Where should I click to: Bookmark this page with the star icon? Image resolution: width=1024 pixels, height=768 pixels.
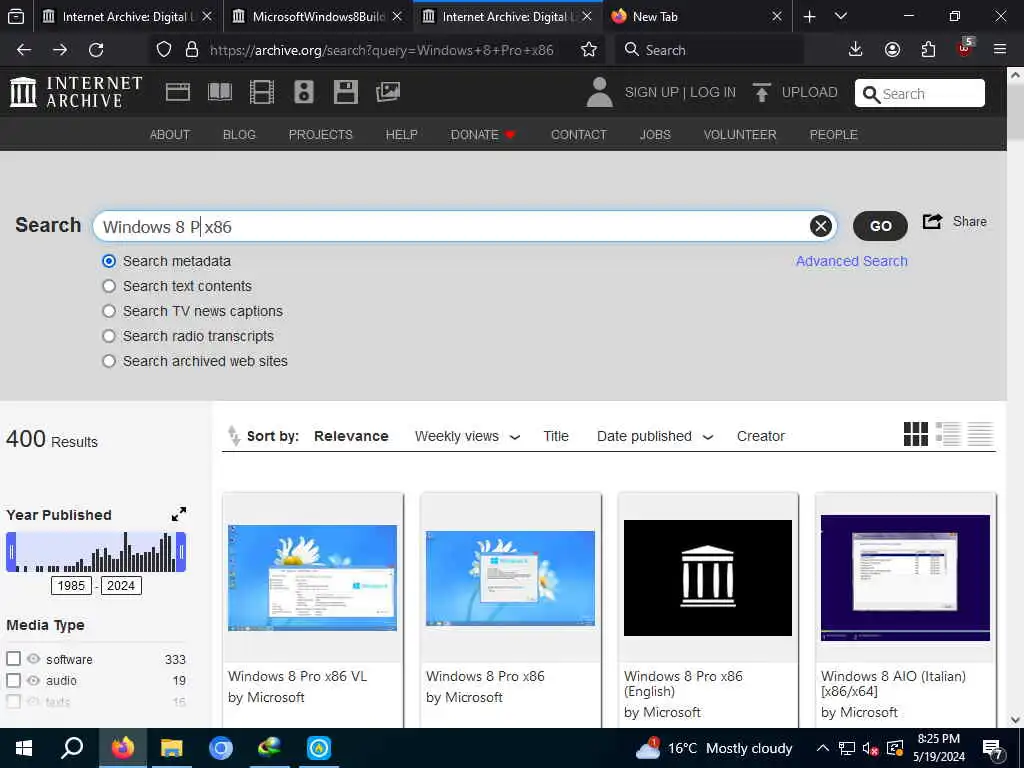589,50
